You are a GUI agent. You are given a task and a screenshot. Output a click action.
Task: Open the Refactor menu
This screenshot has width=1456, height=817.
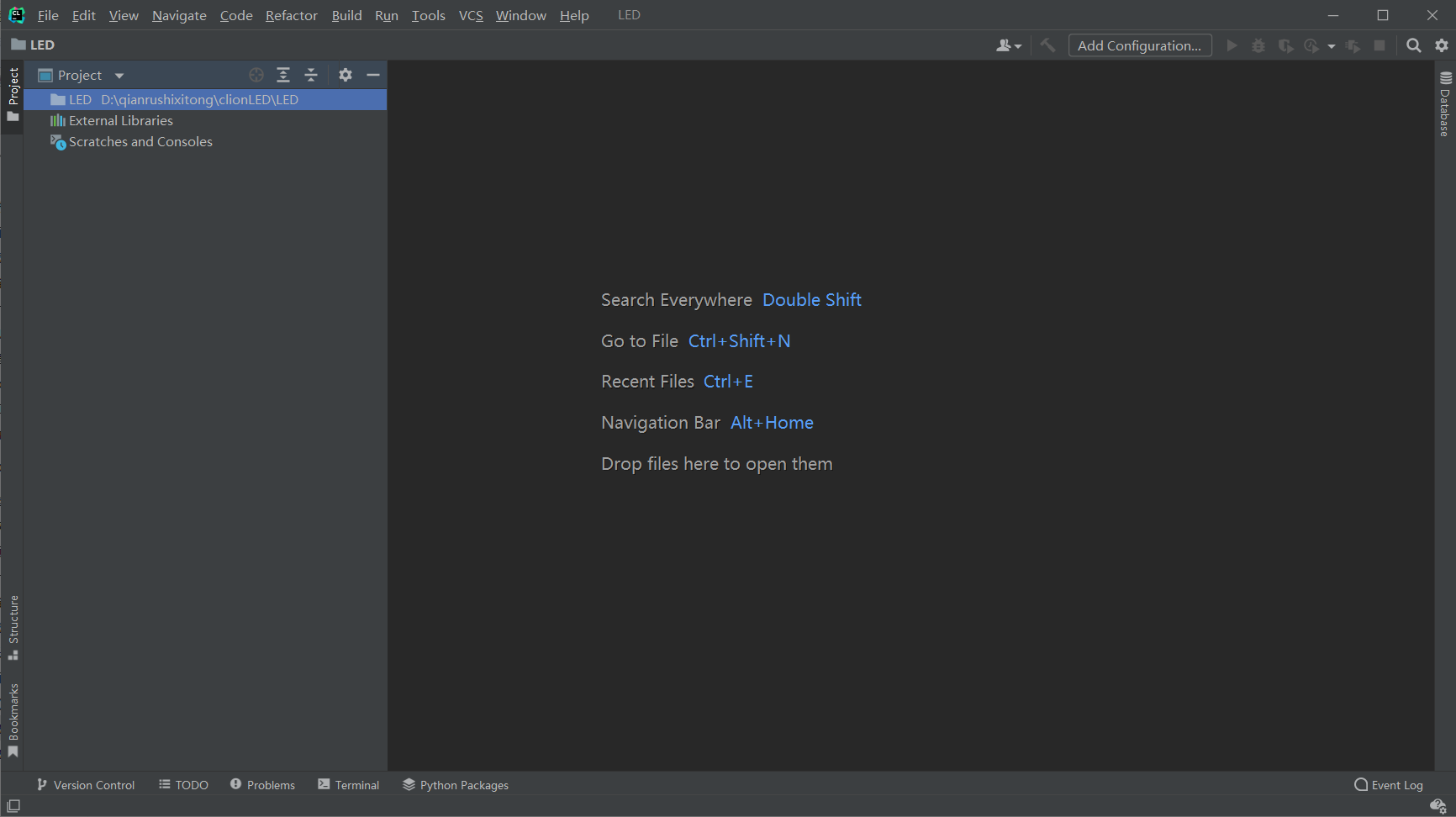click(x=292, y=15)
